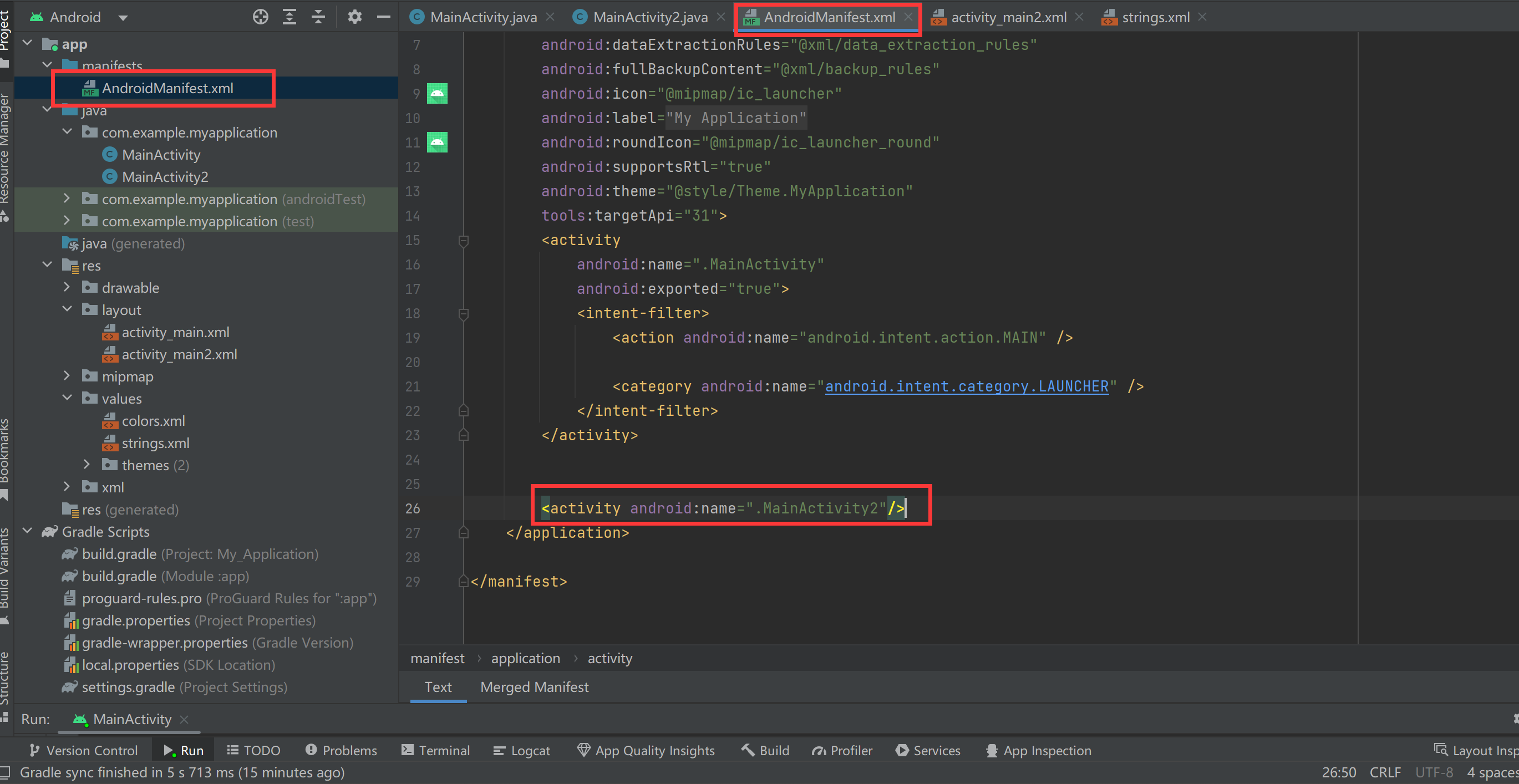
Task: Open activity_main2.xml layout file
Action: coord(178,354)
